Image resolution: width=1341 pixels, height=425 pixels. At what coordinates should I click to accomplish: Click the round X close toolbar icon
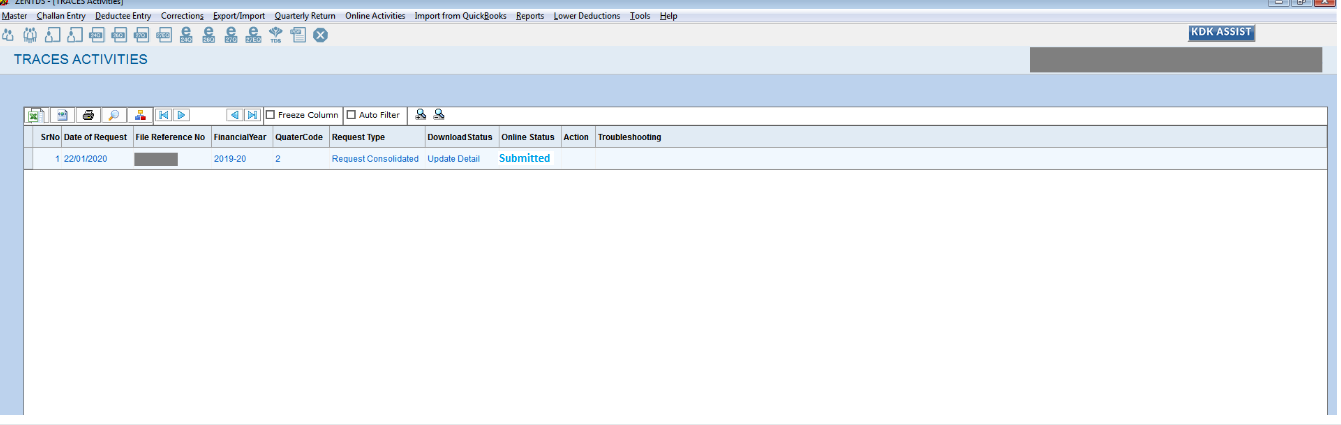[x=320, y=35]
